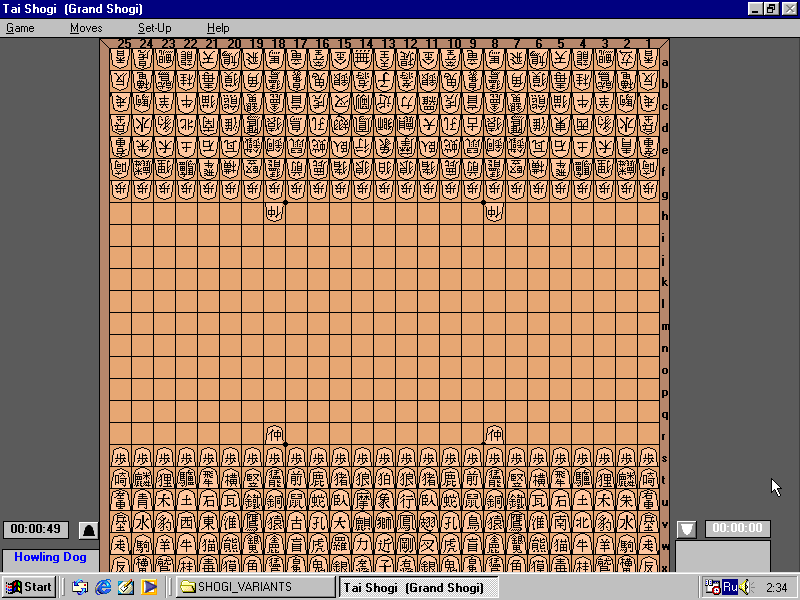Open the Help menu
800x600 pixels.
pyautogui.click(x=218, y=28)
